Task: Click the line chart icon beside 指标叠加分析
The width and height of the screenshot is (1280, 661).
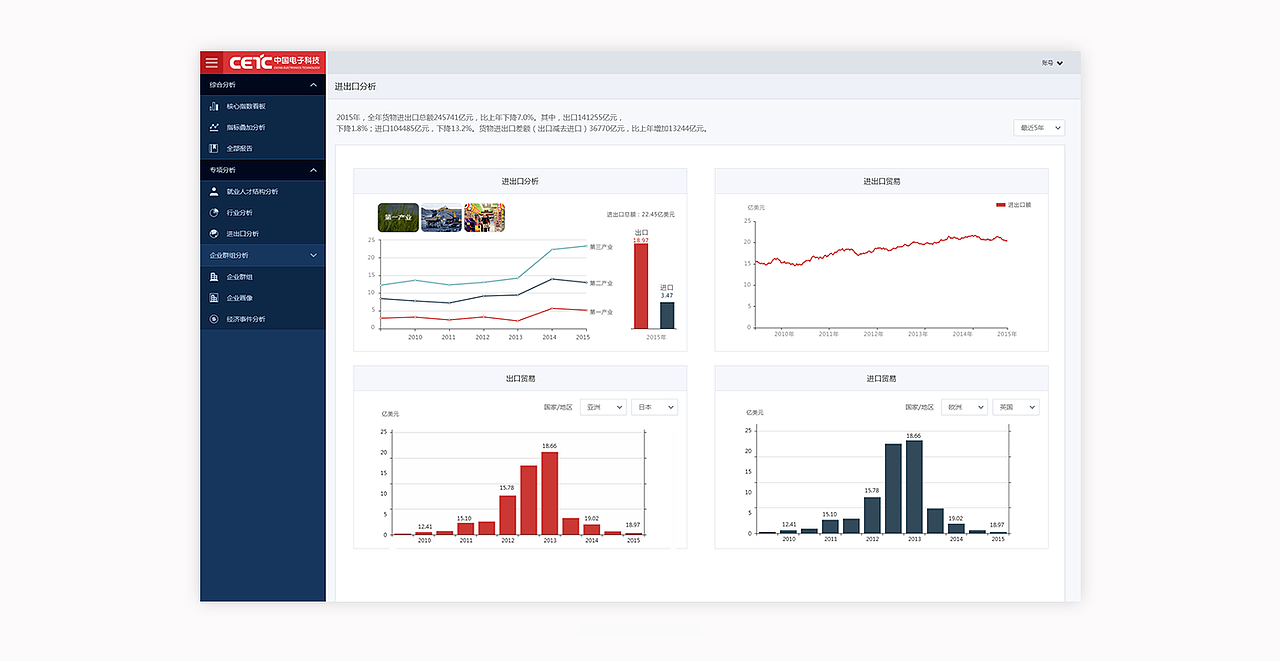Action: pos(214,127)
